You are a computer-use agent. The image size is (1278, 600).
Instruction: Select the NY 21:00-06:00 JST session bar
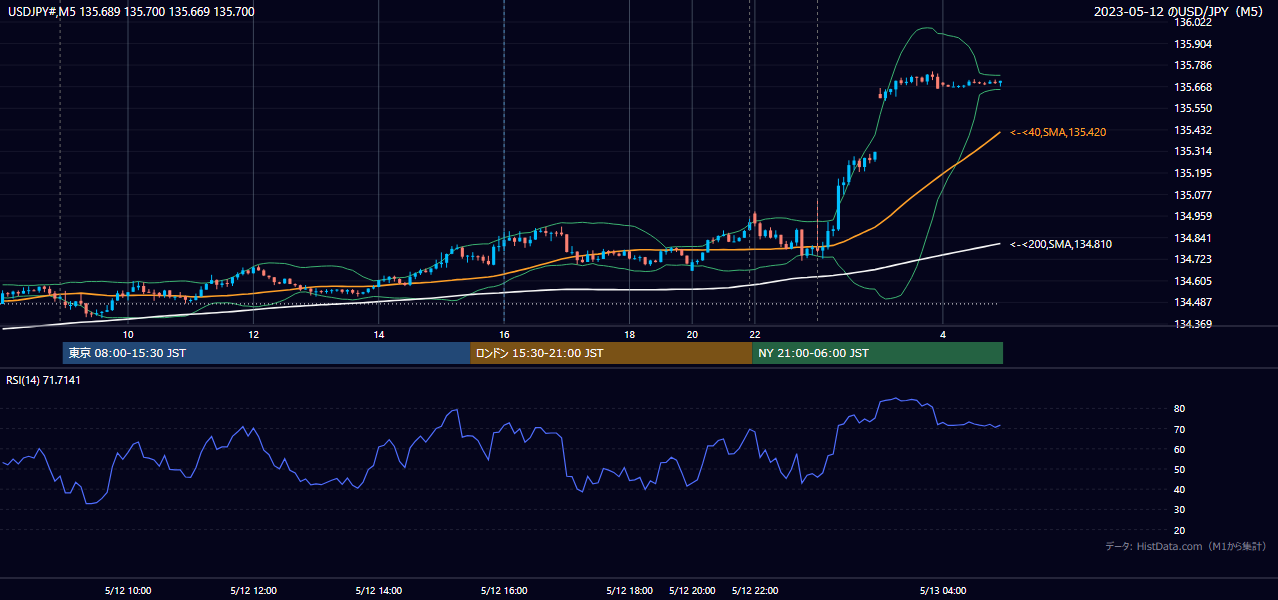pyautogui.click(x=877, y=353)
